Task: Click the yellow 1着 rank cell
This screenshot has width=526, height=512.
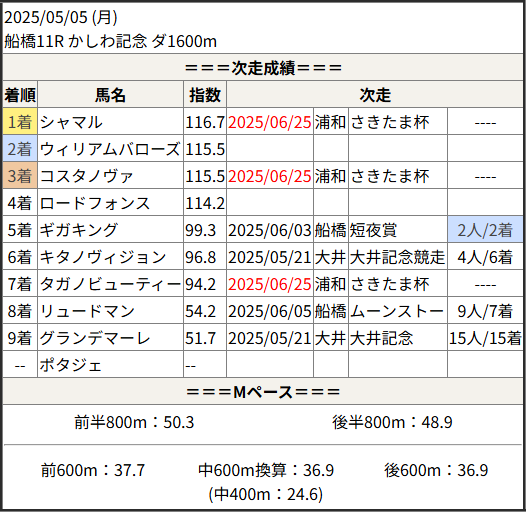Action: click(x=20, y=121)
